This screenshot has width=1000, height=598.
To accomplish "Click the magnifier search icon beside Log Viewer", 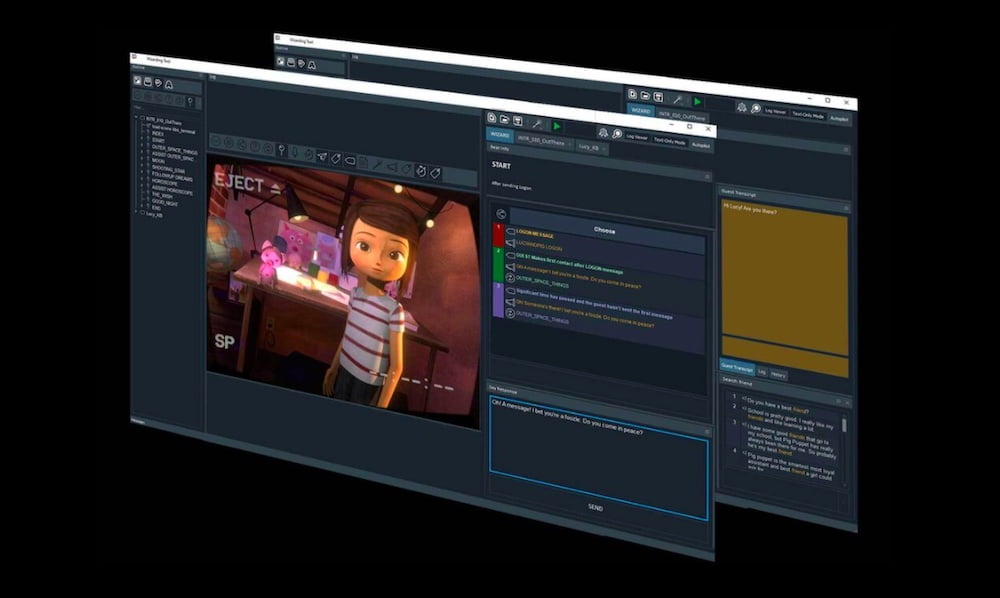I will point(617,134).
